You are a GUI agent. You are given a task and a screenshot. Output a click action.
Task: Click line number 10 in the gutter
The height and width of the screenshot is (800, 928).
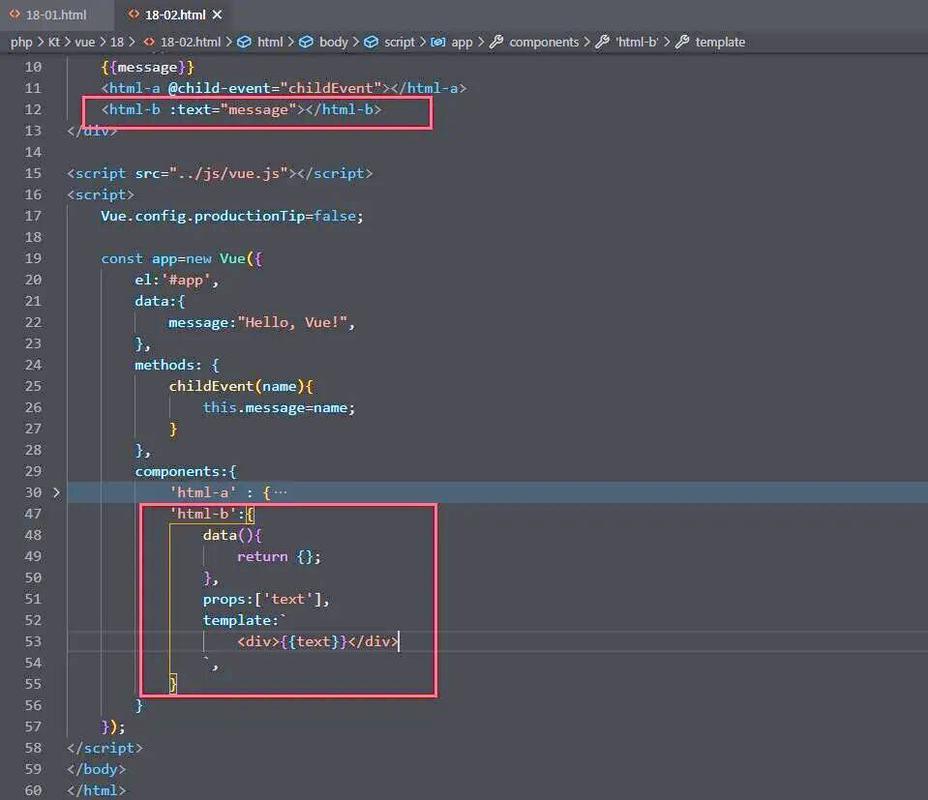pos(33,67)
